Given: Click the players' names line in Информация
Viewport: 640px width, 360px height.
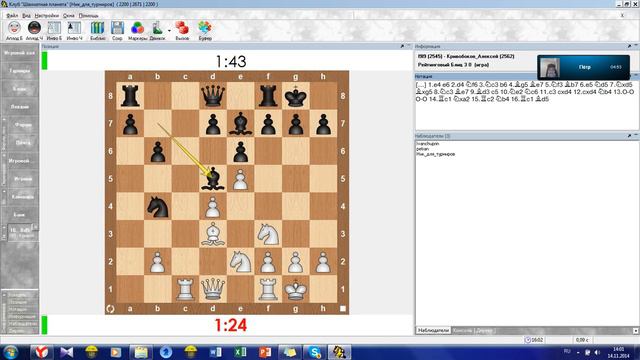Looking at the screenshot, I should click(466, 56).
